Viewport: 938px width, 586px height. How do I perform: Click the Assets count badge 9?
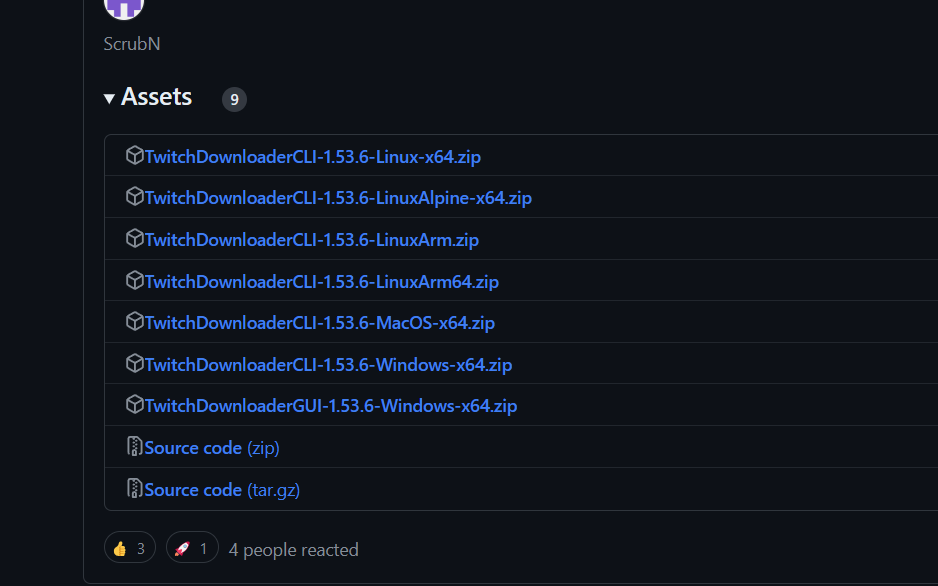pyautogui.click(x=234, y=99)
